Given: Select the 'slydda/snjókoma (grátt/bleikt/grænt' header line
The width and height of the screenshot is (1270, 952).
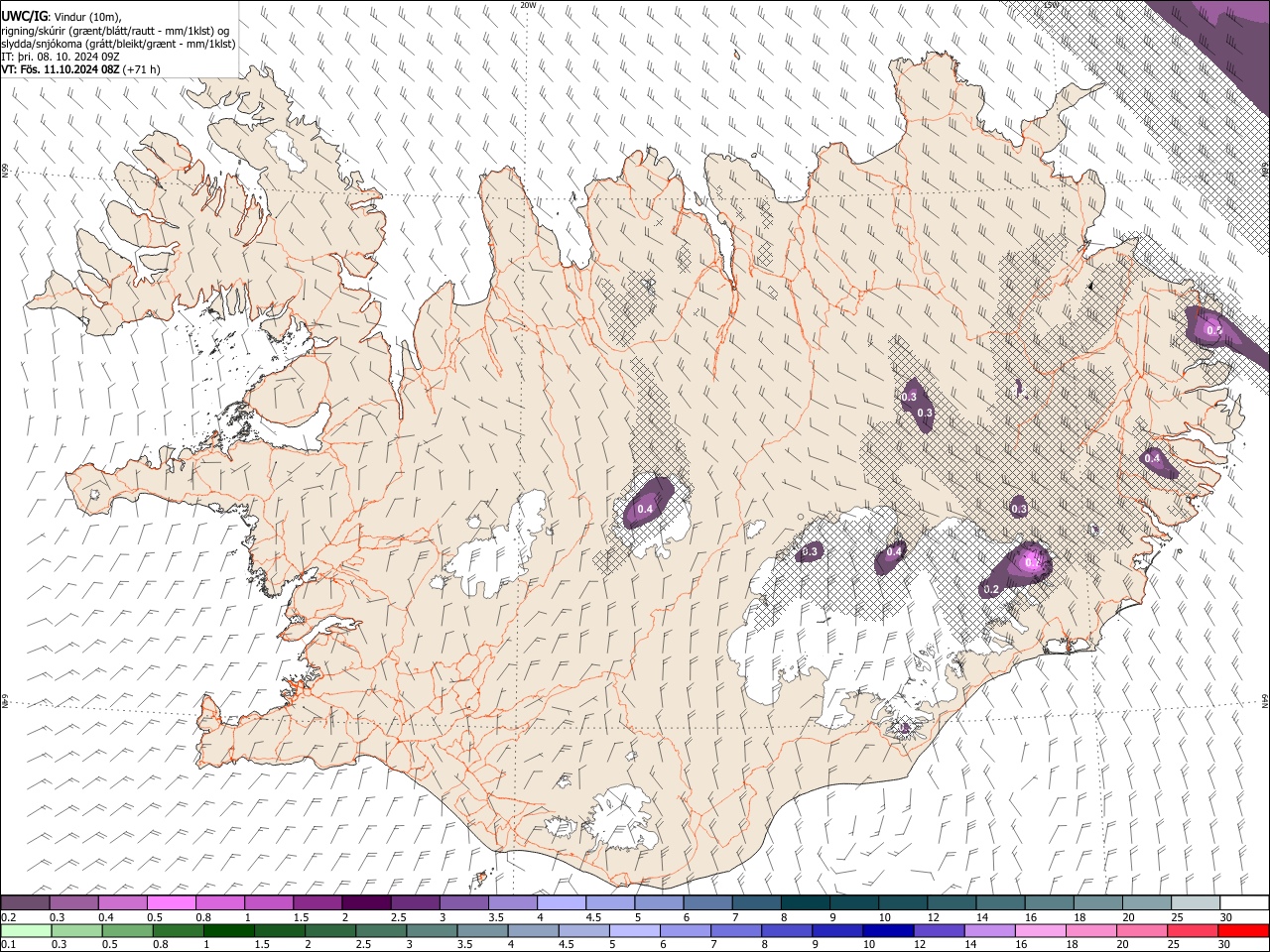Looking at the screenshot, I should point(118,43).
